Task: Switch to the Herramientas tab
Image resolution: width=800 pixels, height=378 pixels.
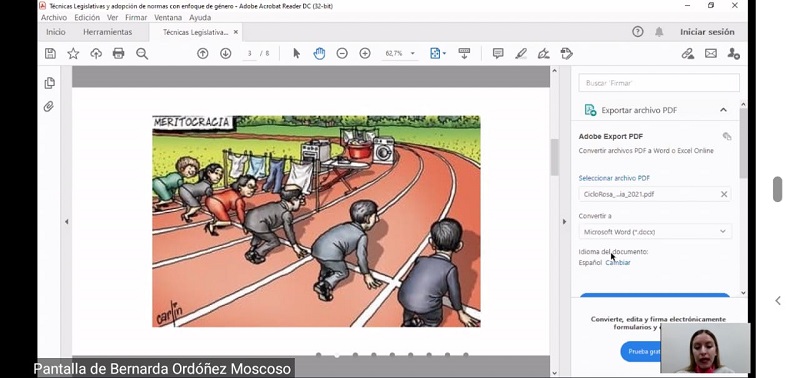Action: pos(108,32)
